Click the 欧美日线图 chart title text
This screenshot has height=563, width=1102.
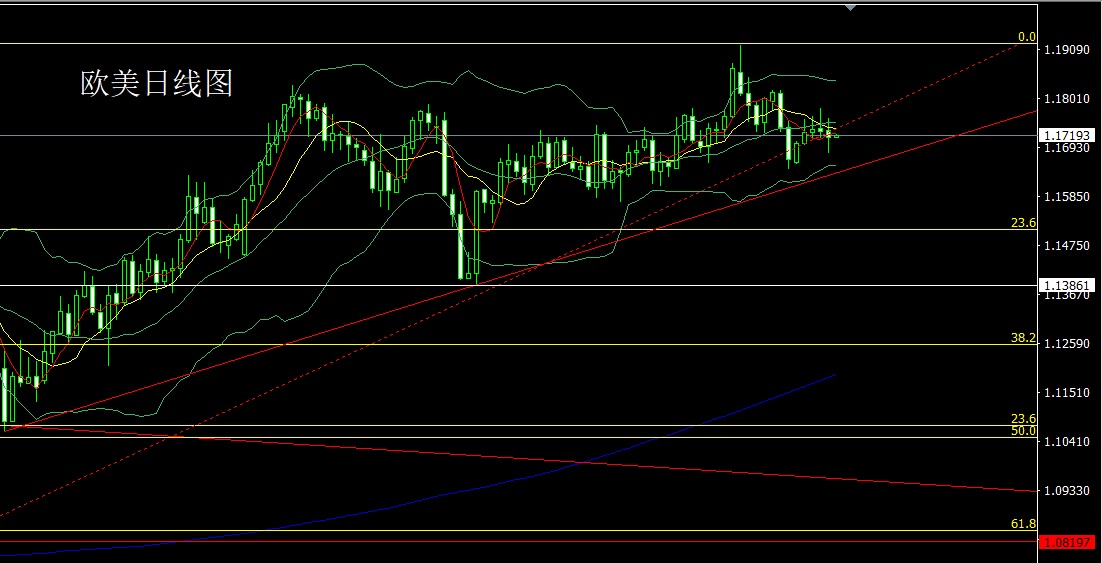pyautogui.click(x=156, y=84)
